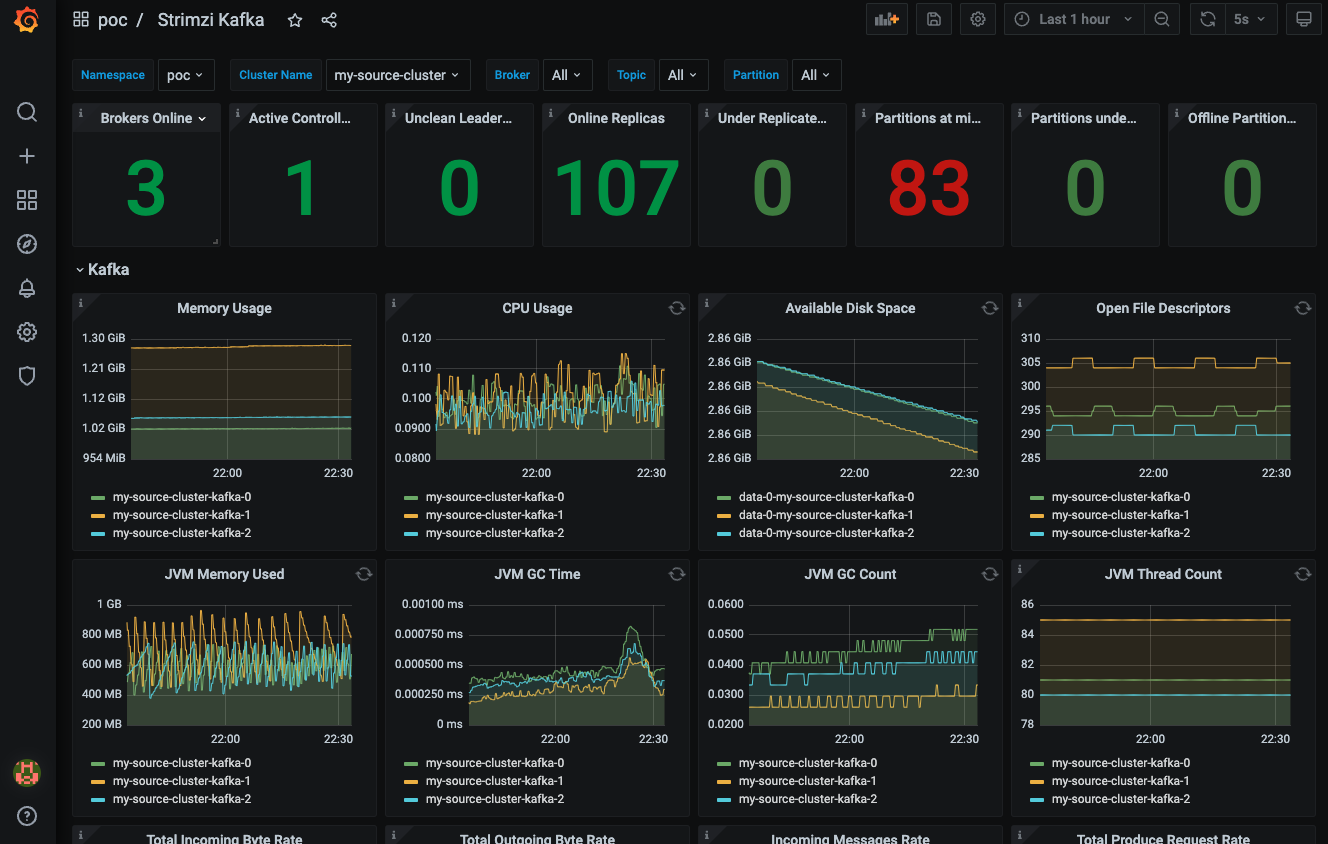Viewport: 1328px width, 844px height.
Task: Click the yellow kafka-1 color swatch in CPU Usage
Action: tap(411, 515)
